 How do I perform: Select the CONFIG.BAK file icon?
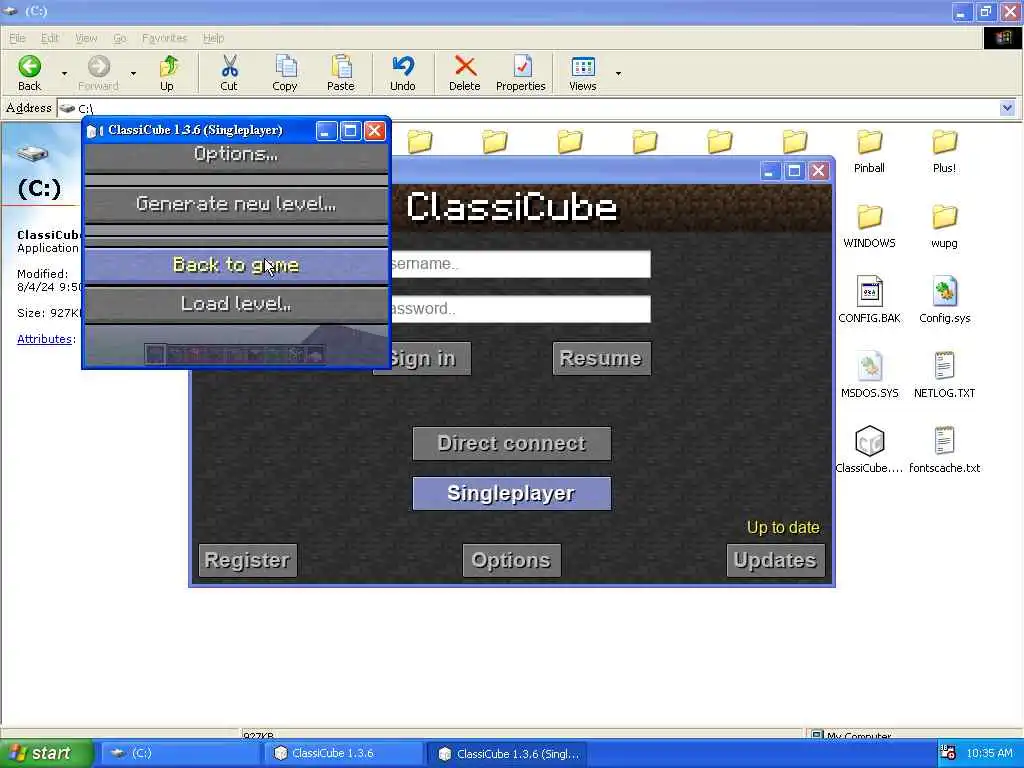tap(869, 291)
